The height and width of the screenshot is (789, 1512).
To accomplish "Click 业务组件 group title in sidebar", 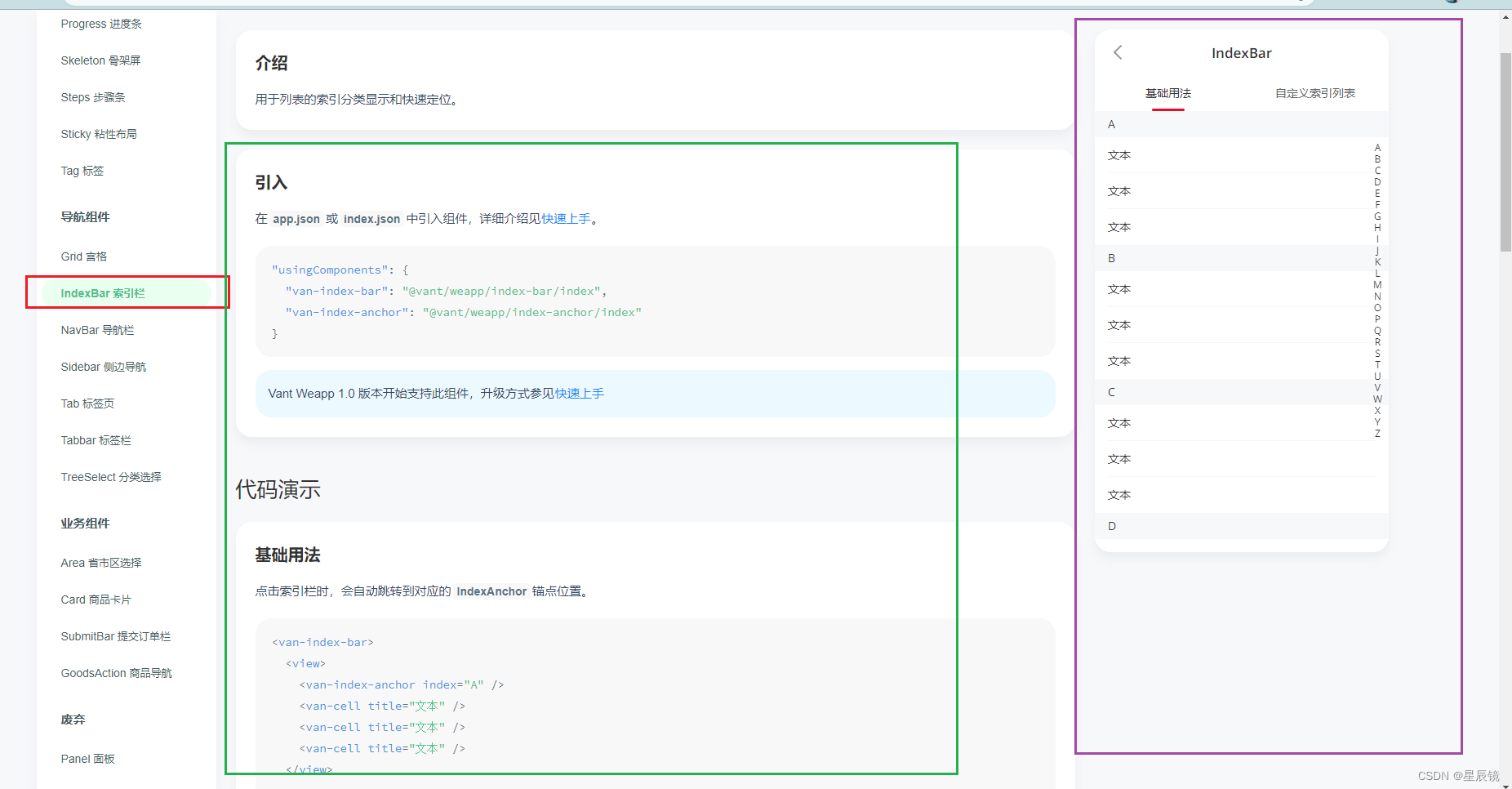I will (85, 523).
